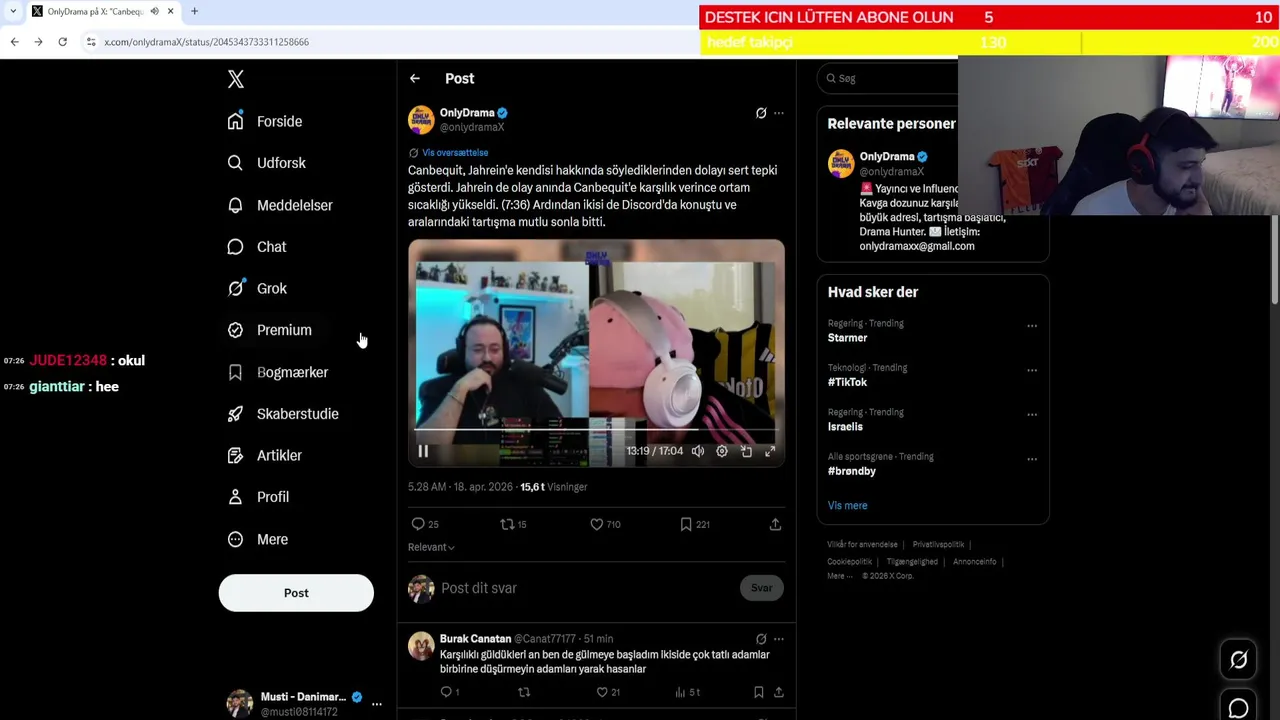Open Privatlivspolitik footer link
Image resolution: width=1280 pixels, height=720 pixels.
[x=938, y=545]
